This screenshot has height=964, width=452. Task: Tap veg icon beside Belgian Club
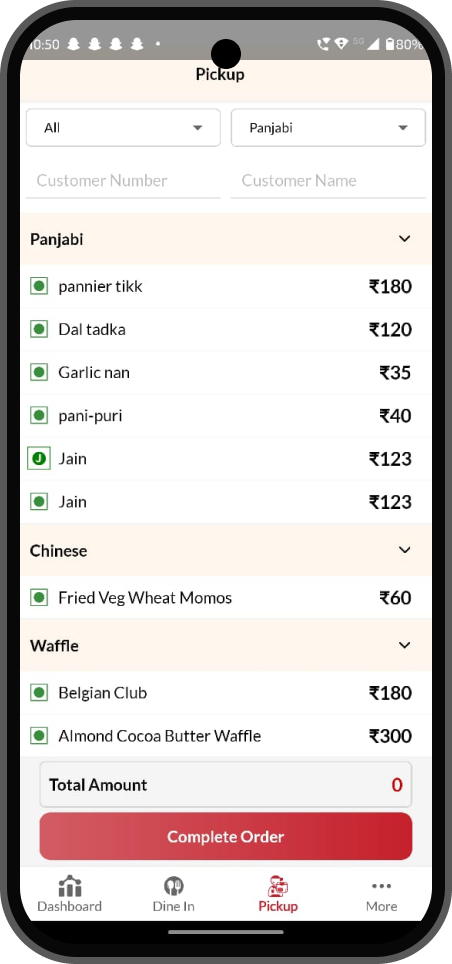pos(39,693)
